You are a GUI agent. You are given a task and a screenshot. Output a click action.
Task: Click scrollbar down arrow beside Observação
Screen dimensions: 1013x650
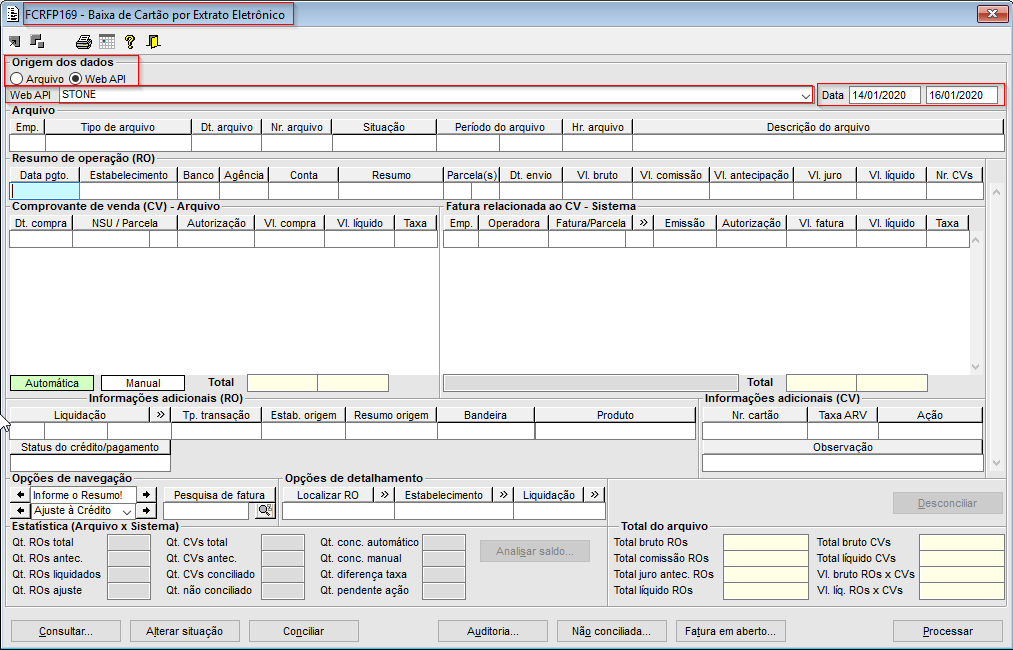[x=996, y=463]
